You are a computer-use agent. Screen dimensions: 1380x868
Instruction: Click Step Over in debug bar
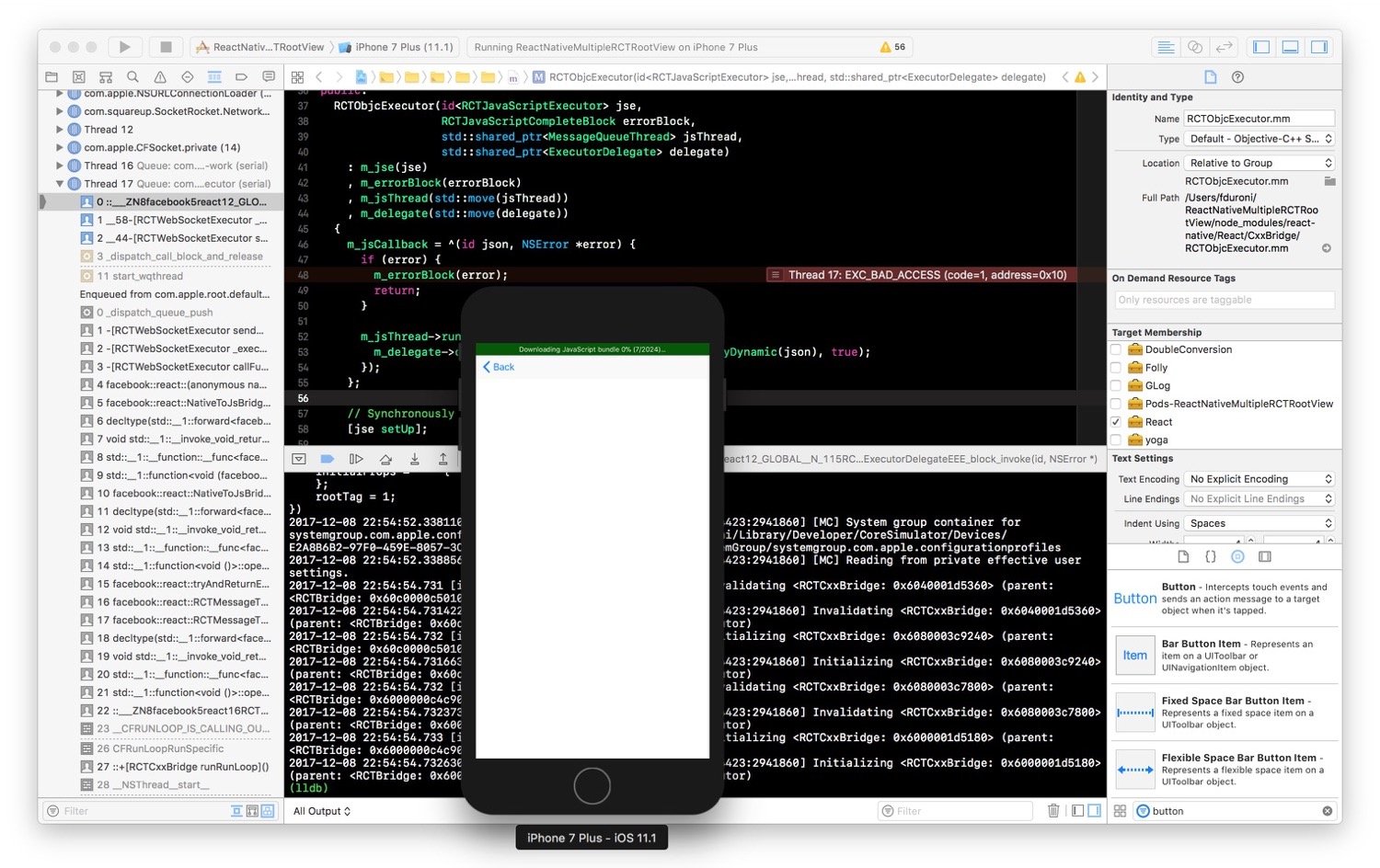coord(385,459)
